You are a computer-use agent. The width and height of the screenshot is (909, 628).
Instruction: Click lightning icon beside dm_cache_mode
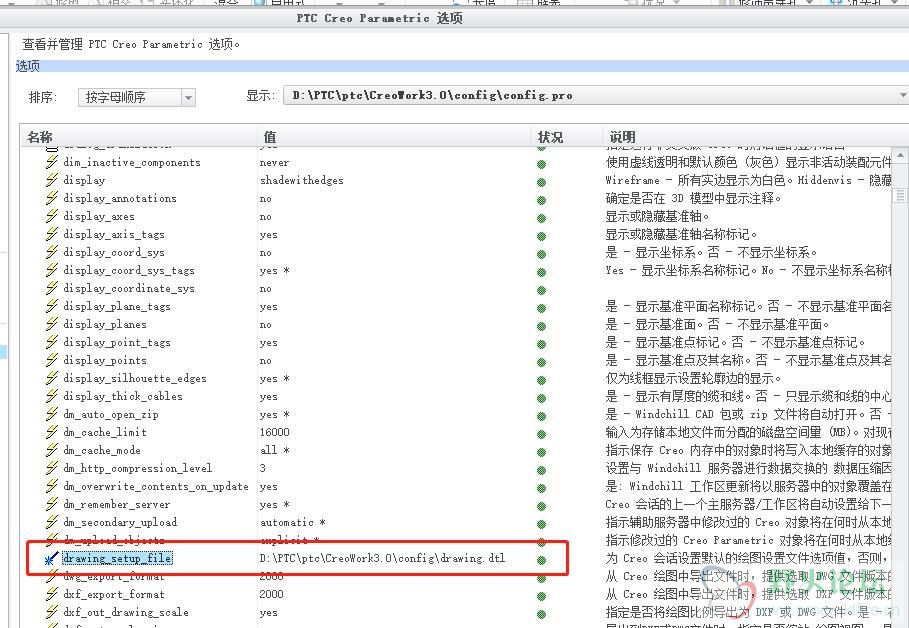point(52,450)
